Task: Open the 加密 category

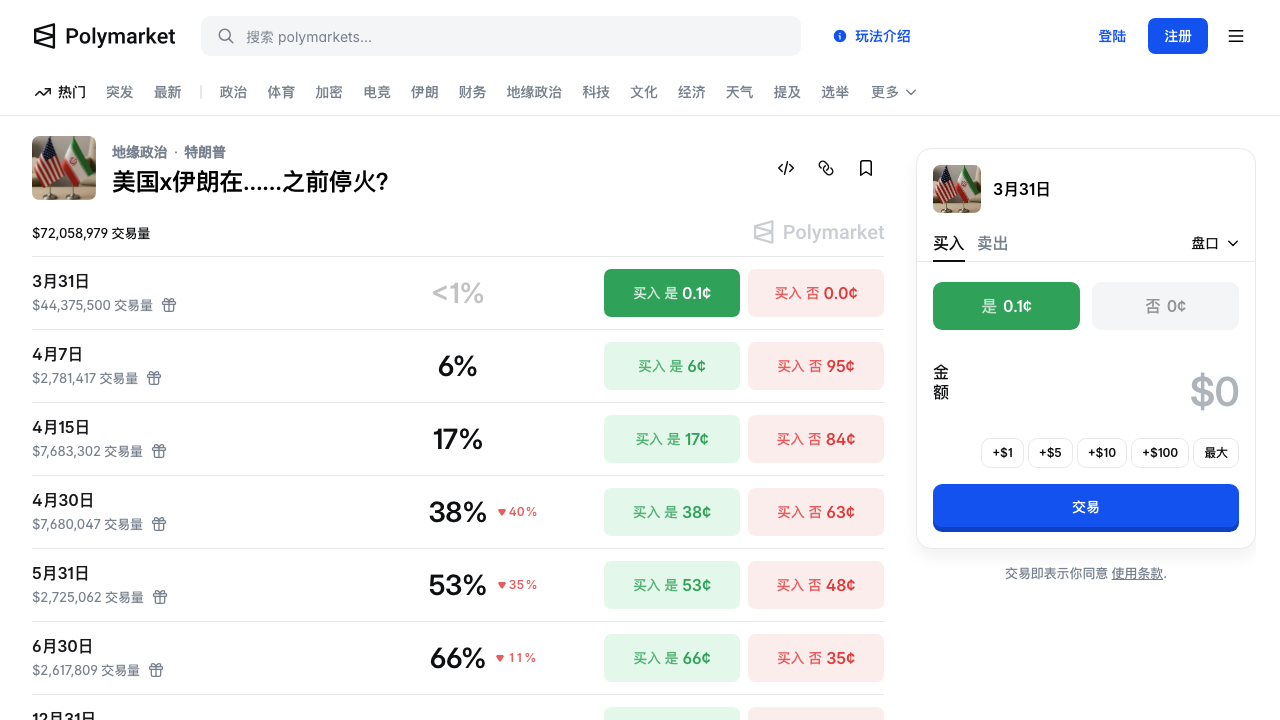Action: coord(329,92)
